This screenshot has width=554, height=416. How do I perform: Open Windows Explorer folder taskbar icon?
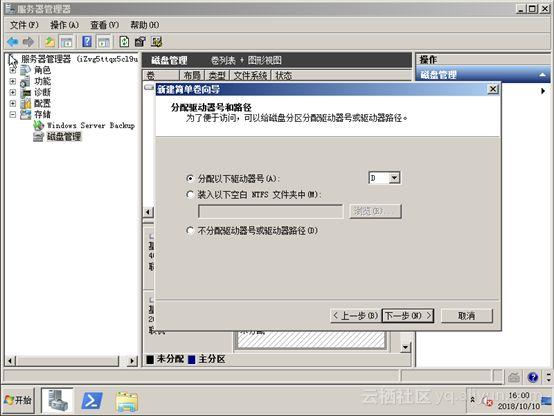tap(126, 401)
